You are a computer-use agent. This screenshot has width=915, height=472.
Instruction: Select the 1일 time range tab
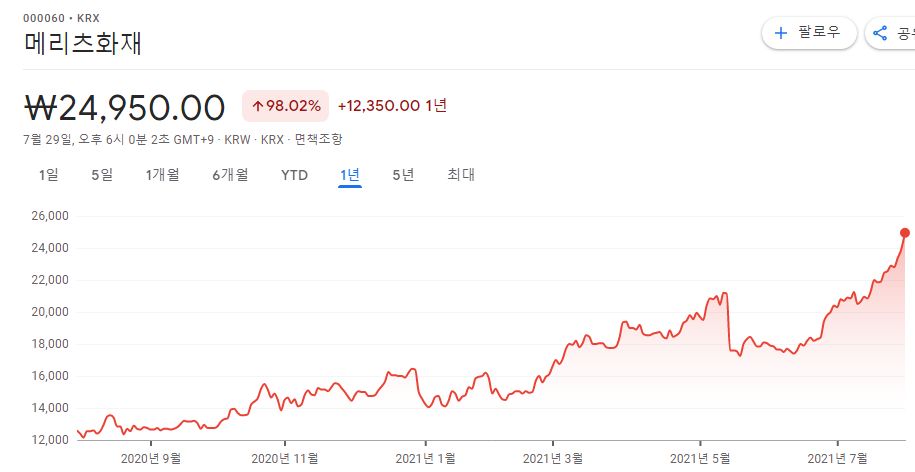(49, 174)
